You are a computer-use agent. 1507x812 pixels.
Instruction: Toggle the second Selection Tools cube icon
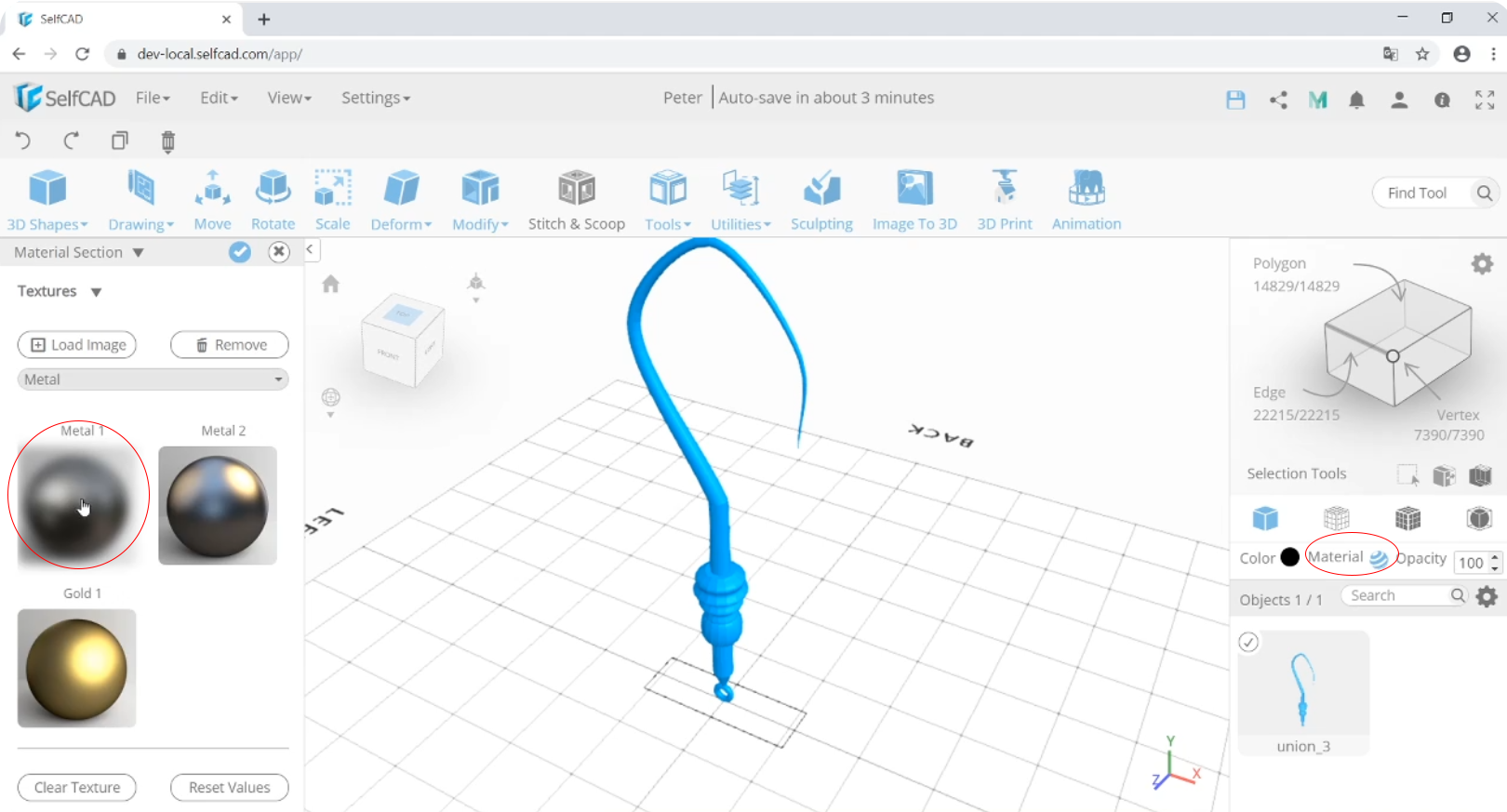tap(1444, 475)
